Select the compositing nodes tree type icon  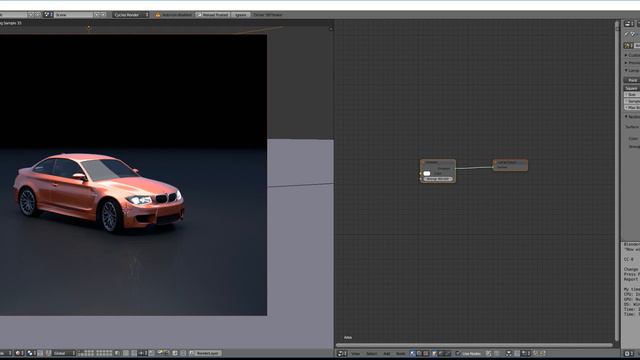[x=419, y=353]
